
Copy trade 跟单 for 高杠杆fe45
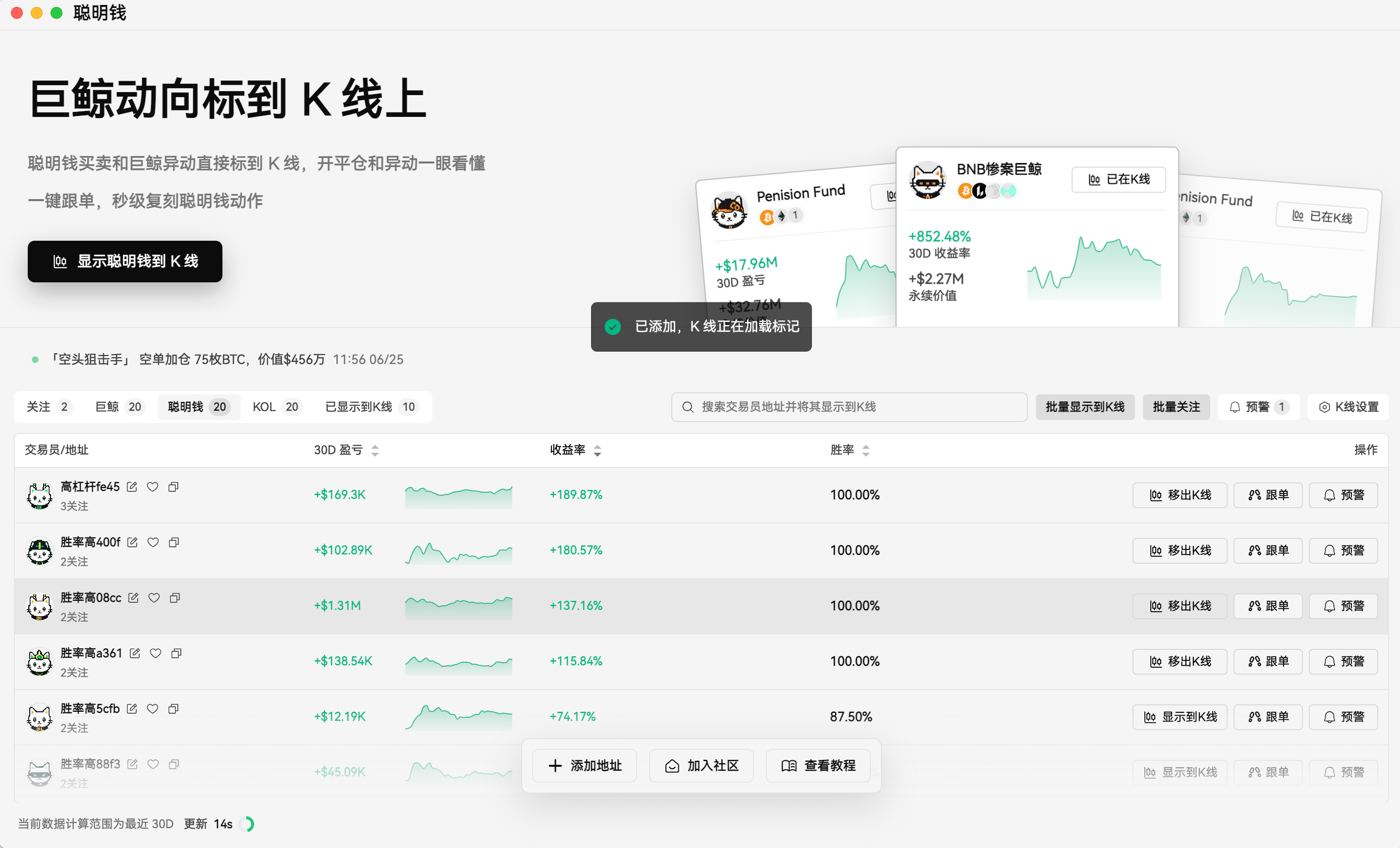tap(1268, 495)
